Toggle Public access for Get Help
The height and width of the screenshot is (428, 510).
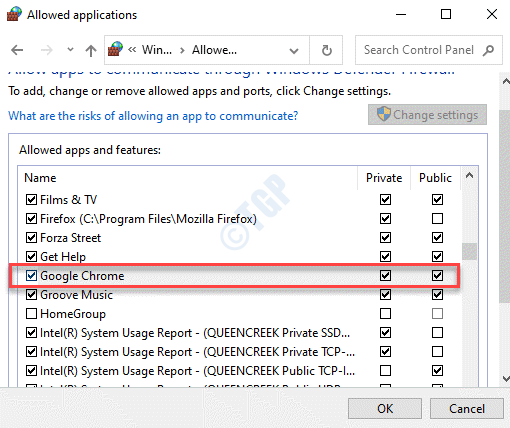[437, 257]
